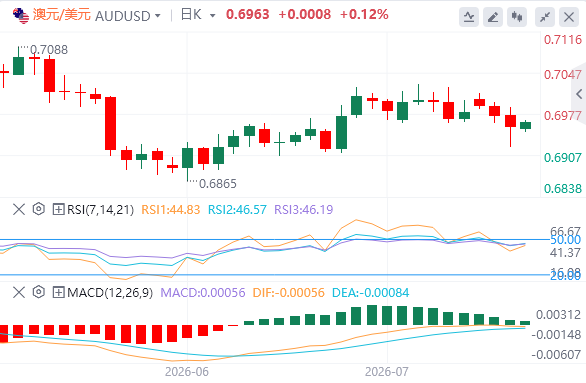Select the 2026-07 date marker
The width and height of the screenshot is (586, 383).
(x=387, y=372)
